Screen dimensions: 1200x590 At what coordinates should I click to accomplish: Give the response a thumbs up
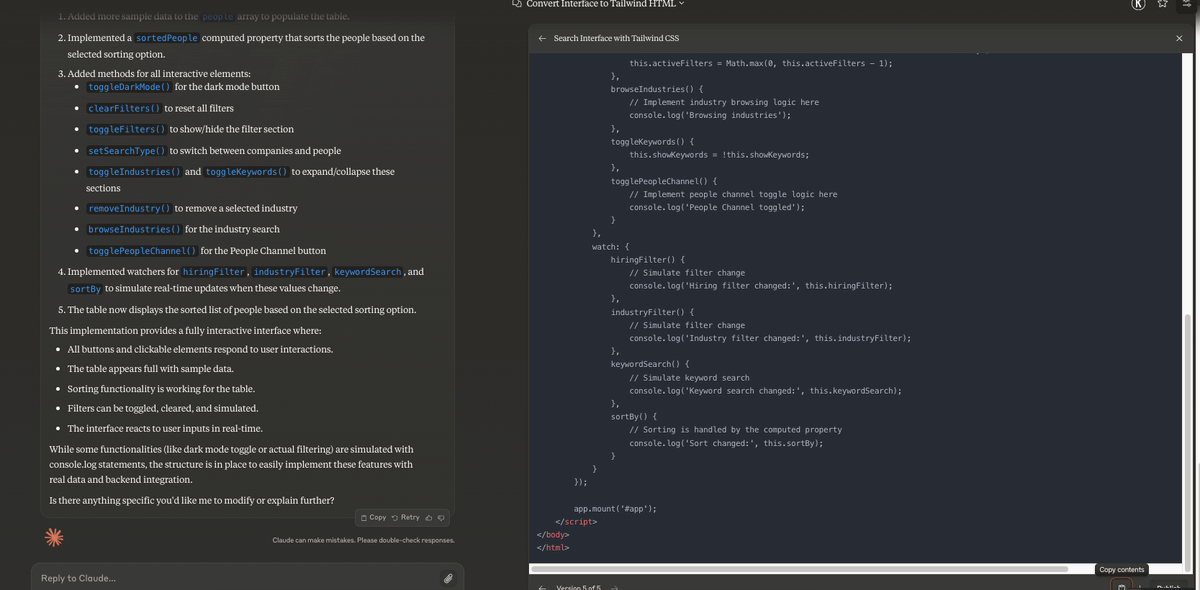click(x=430, y=517)
